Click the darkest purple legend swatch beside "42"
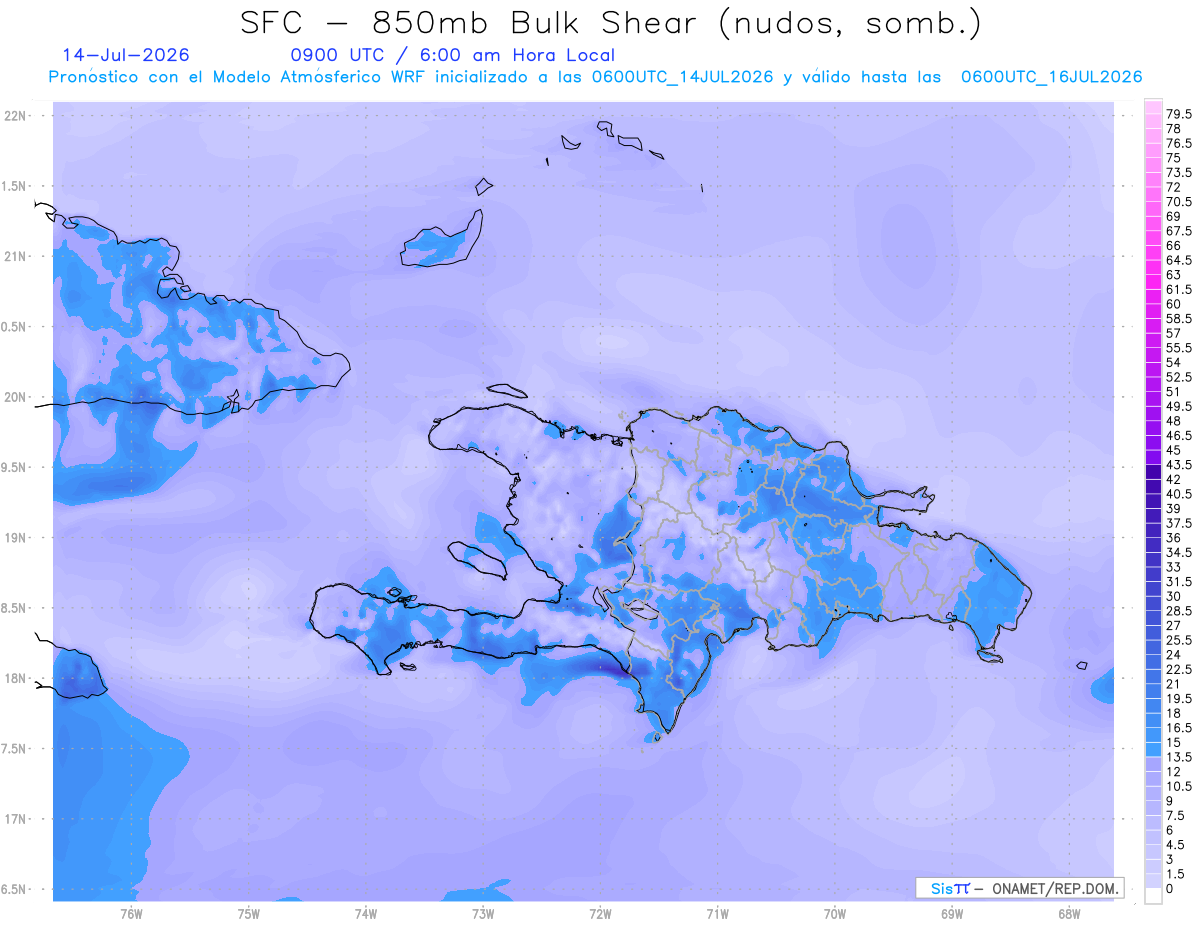1200x927 pixels. click(1153, 472)
